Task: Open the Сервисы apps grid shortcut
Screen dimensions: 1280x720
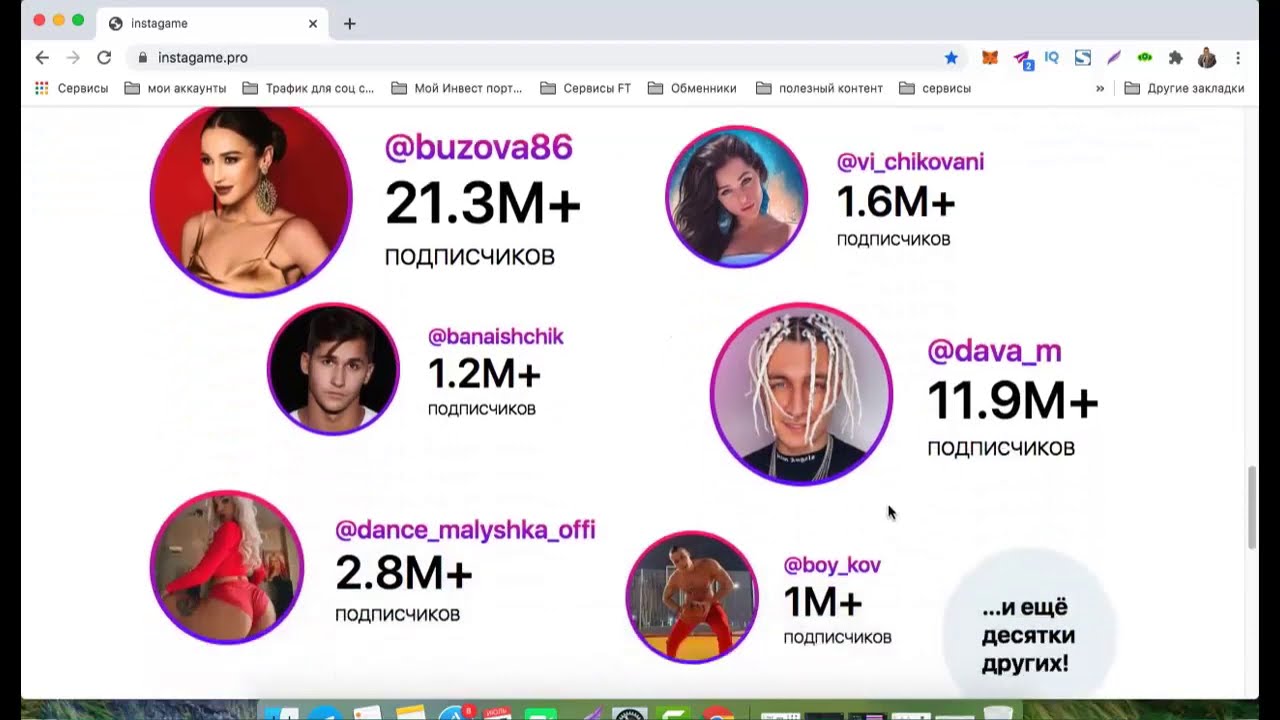Action: 71,88
